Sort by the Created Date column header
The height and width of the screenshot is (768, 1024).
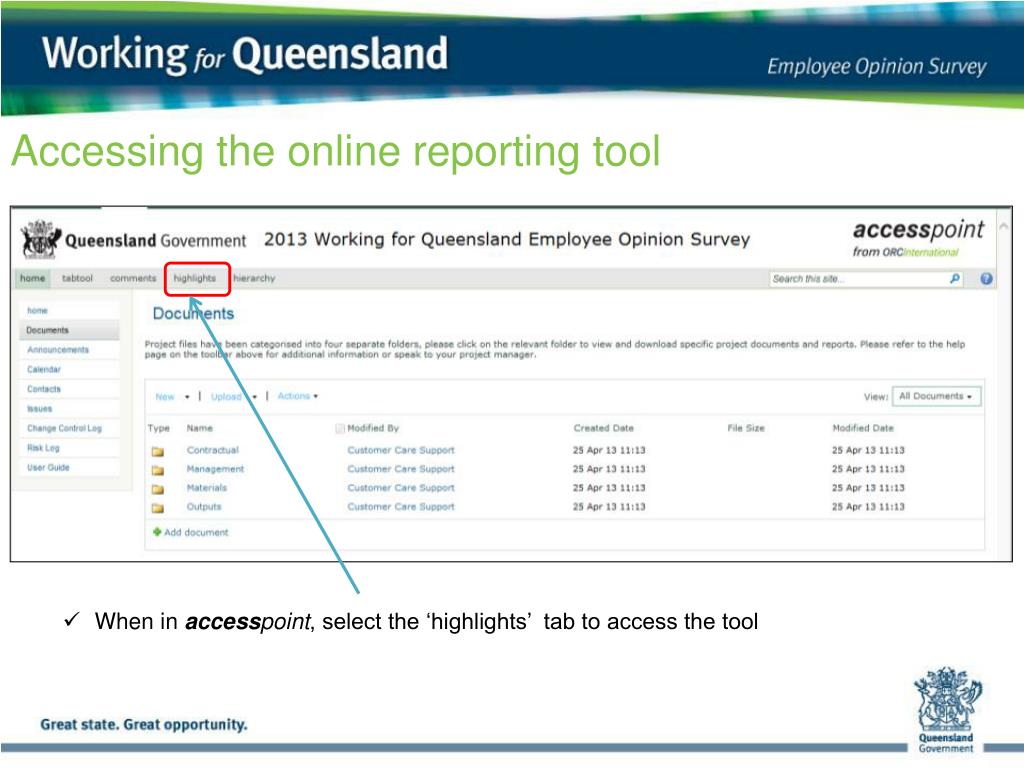pos(603,428)
